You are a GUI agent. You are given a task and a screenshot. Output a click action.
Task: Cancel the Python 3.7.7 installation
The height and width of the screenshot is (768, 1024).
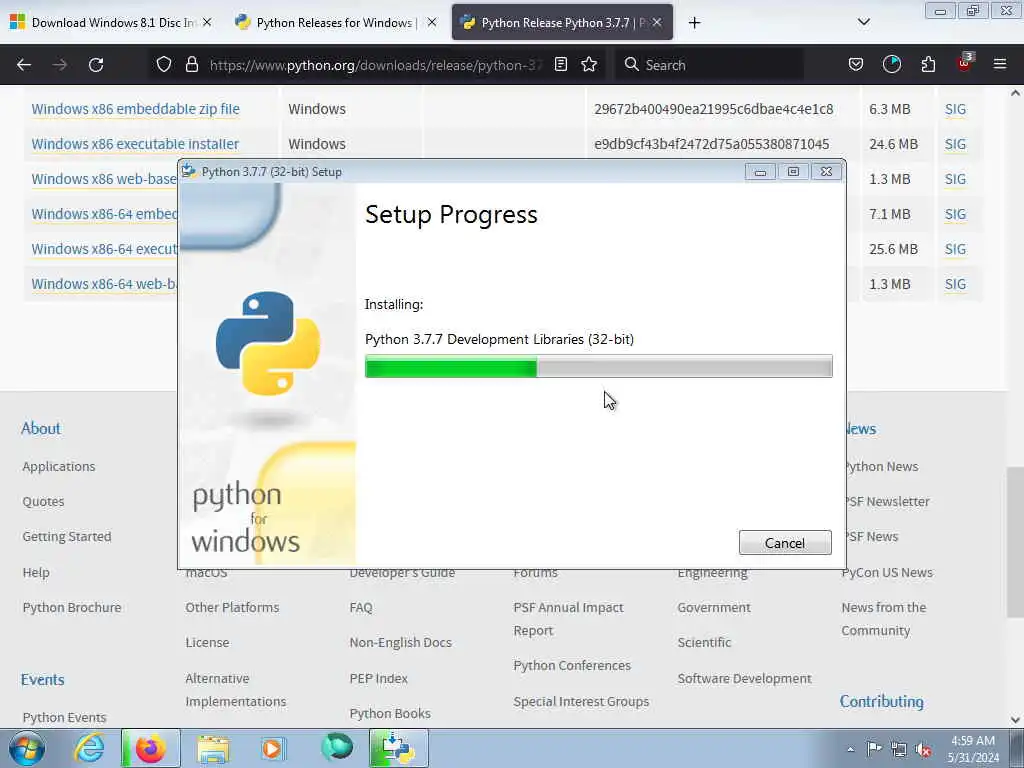(785, 543)
